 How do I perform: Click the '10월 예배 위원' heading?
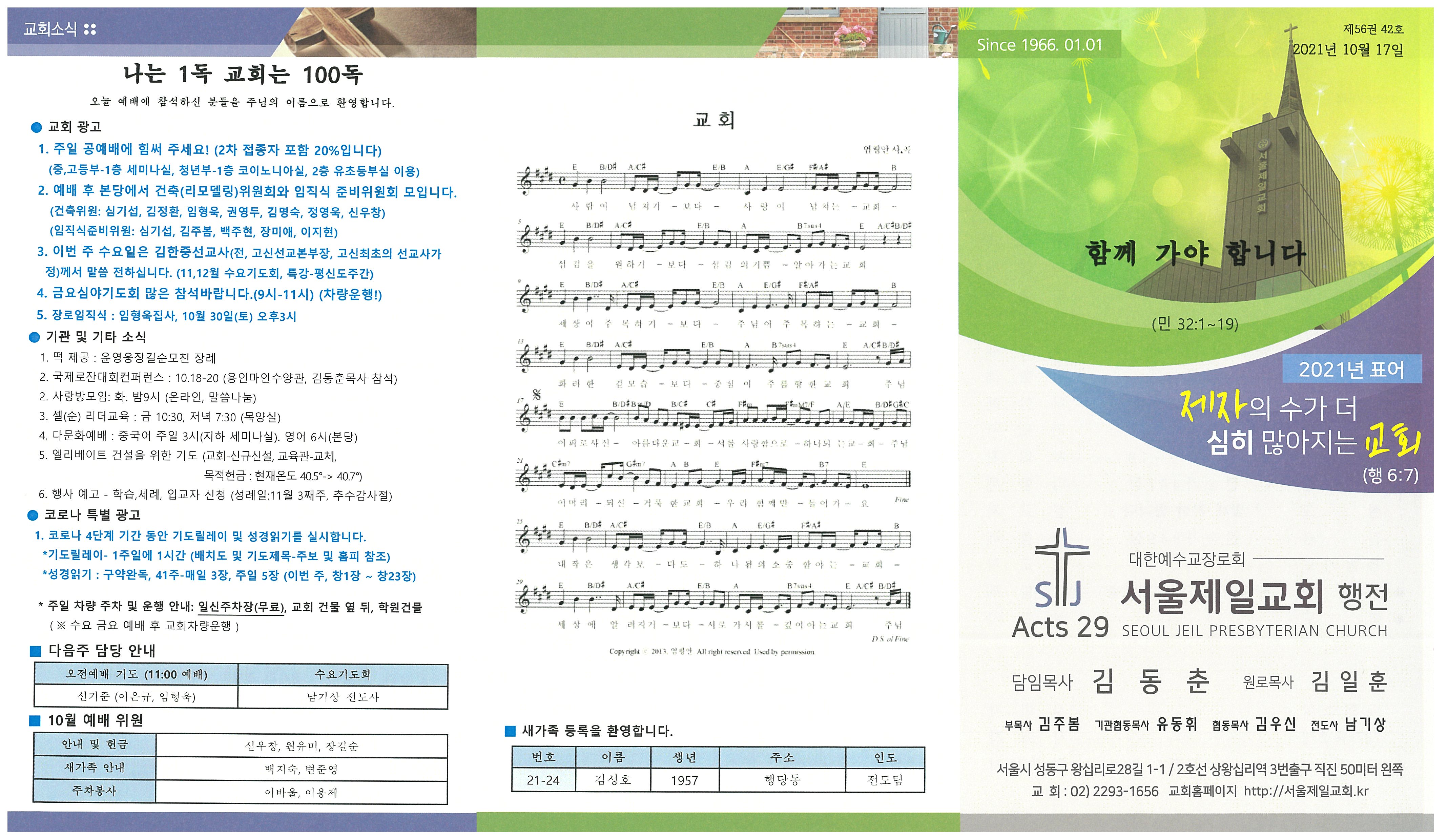click(x=96, y=721)
